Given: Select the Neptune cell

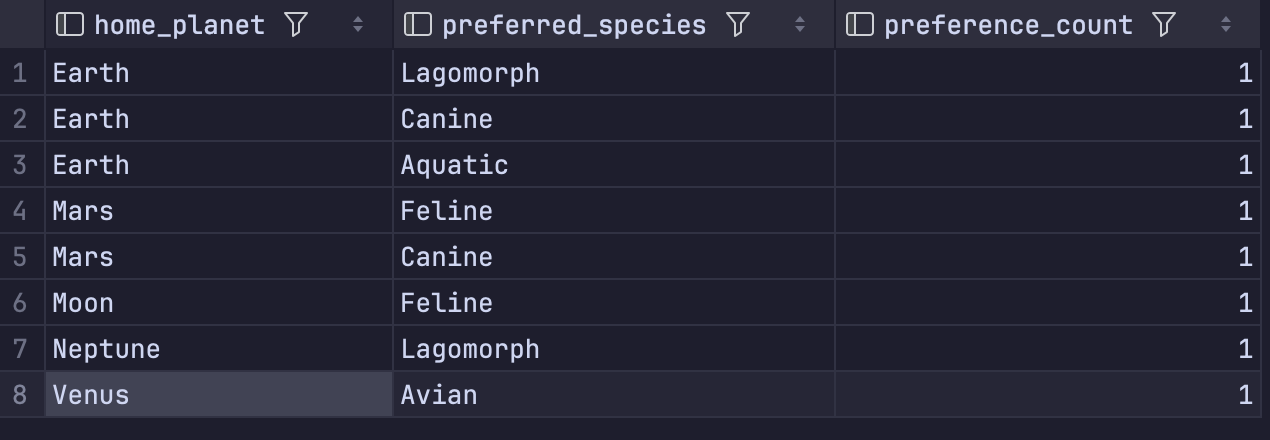Looking at the screenshot, I should pyautogui.click(x=219, y=349).
